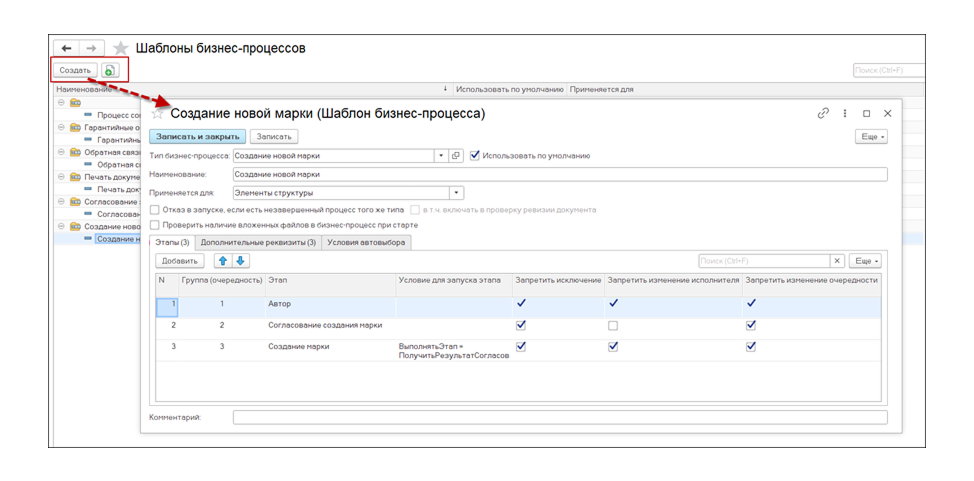Click folder icon of Гарантийные group
Image resolution: width=974 pixels, height=481 pixels.
click(x=75, y=127)
